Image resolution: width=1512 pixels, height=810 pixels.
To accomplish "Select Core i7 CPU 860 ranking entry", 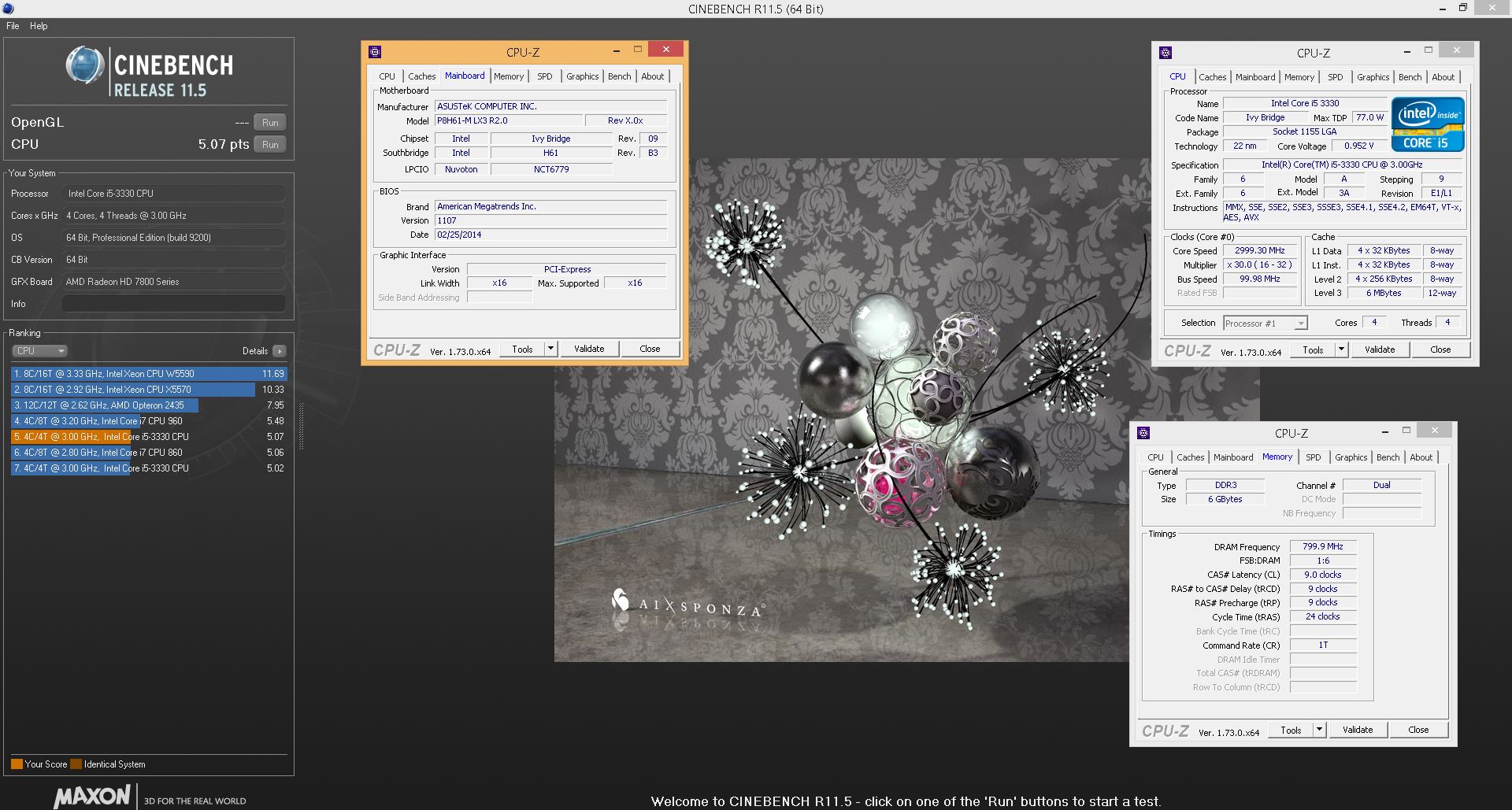I will tap(149, 453).
